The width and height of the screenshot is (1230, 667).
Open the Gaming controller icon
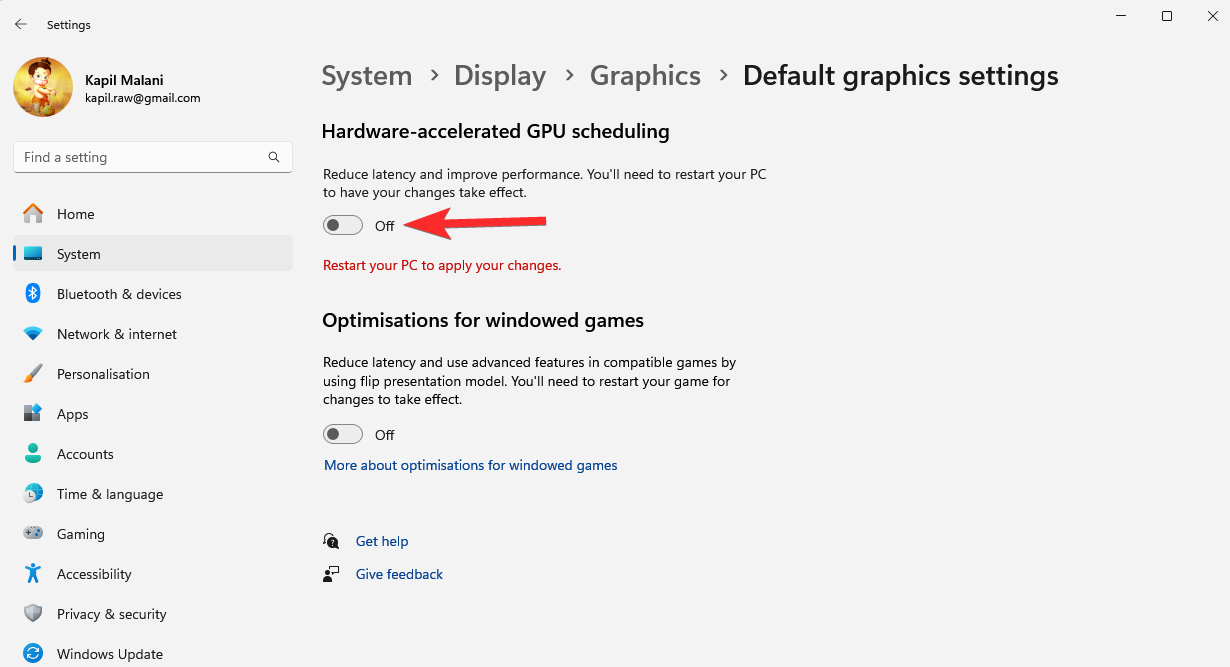(33, 534)
